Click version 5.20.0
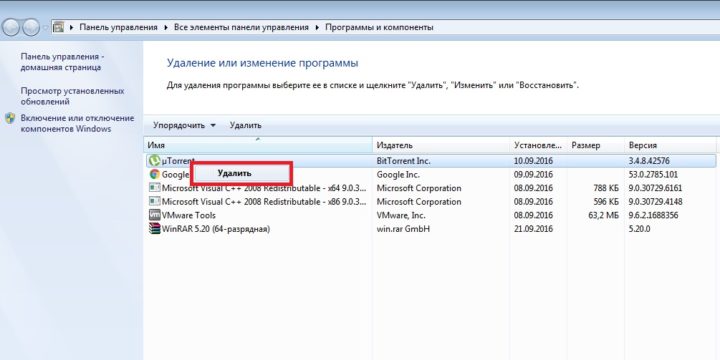The image size is (720, 360). point(639,229)
